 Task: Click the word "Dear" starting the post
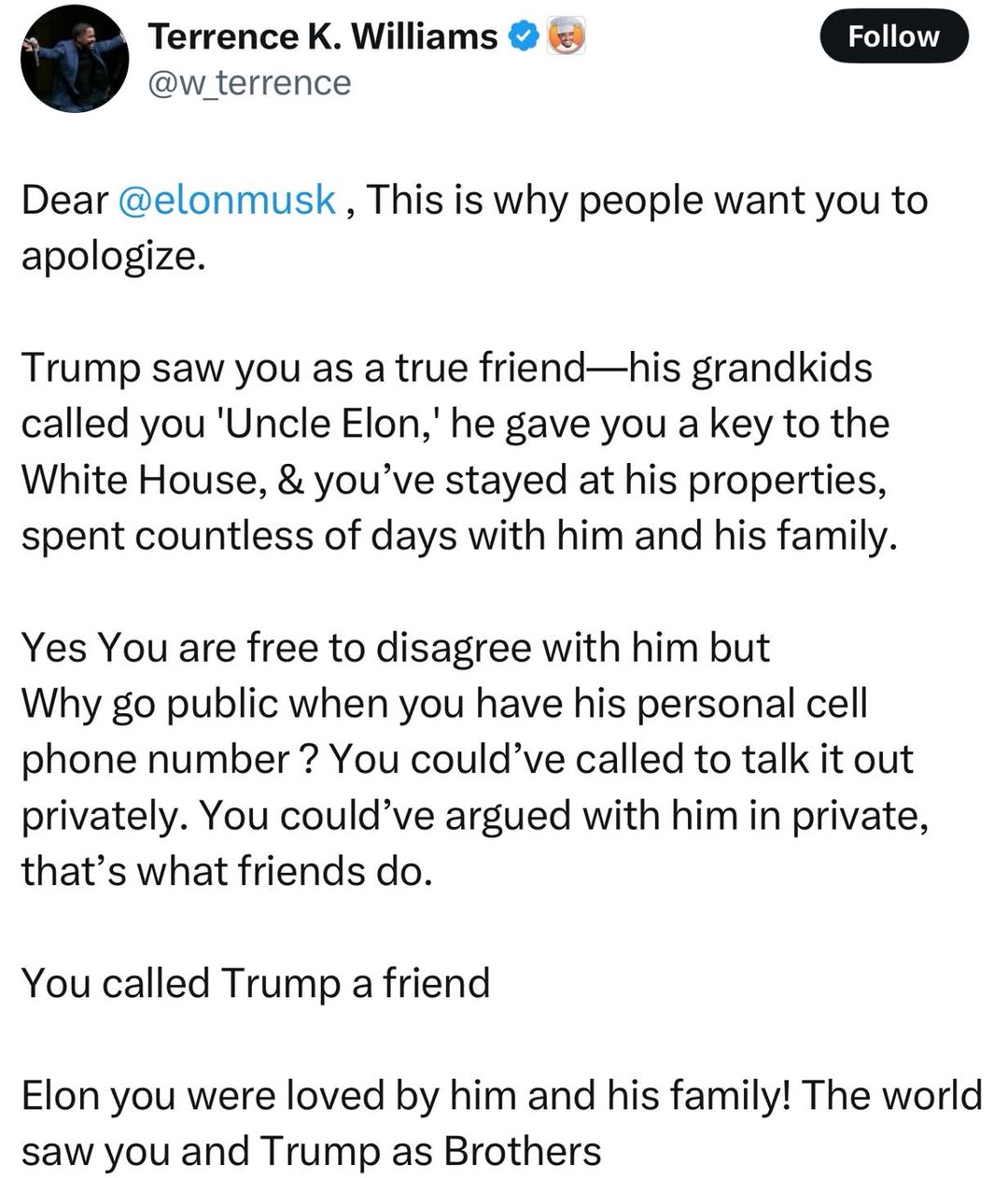64,200
